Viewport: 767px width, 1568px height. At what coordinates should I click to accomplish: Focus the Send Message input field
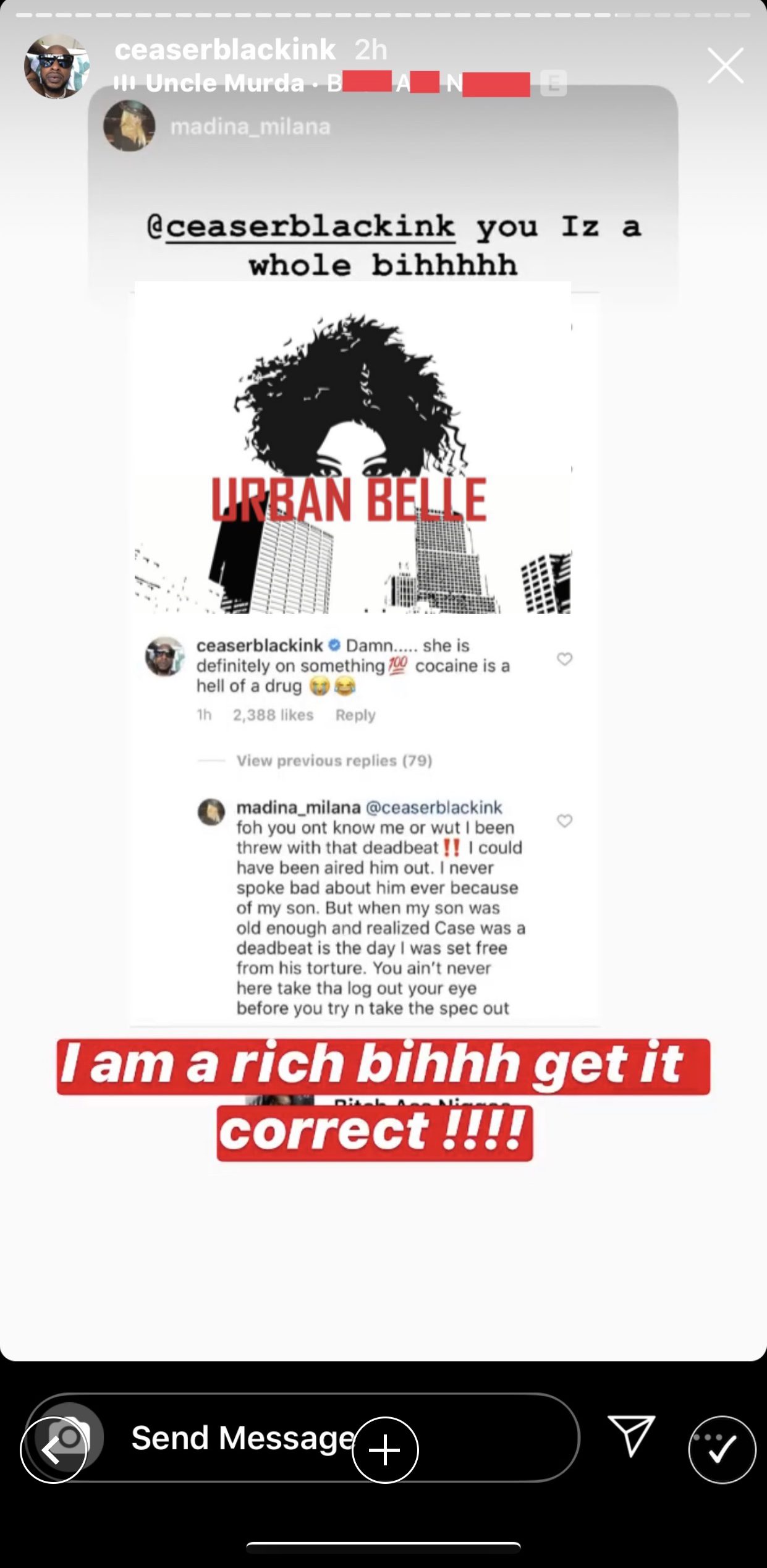pyautogui.click(x=303, y=1438)
